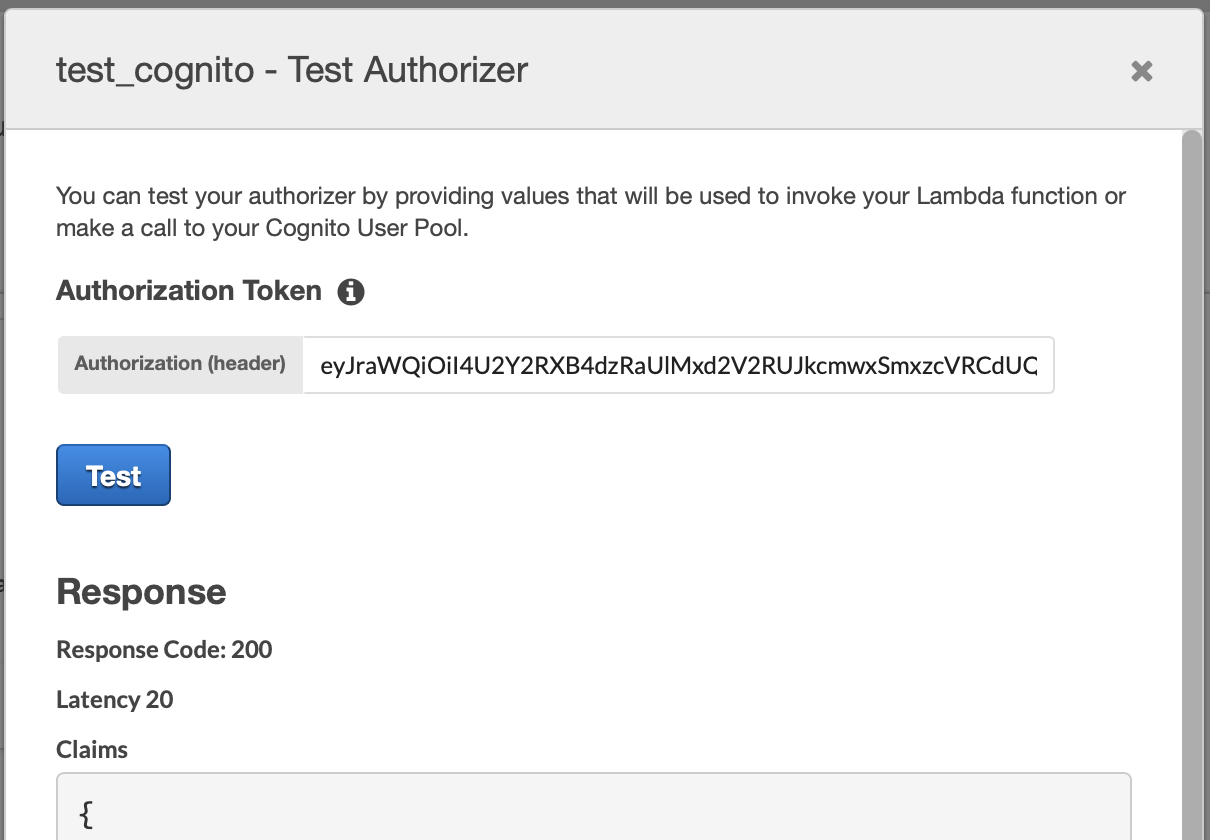Click the Authorization (header) label prefix
Screen dimensions: 1210x840
pyautogui.click(x=178, y=363)
